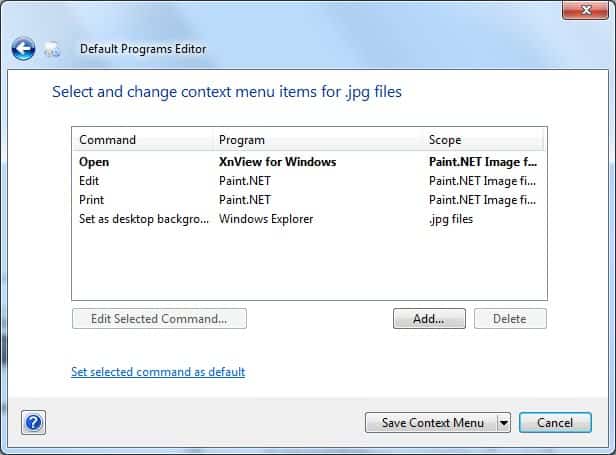Expand the Save Context Menu dropdown arrow

pyautogui.click(x=504, y=423)
